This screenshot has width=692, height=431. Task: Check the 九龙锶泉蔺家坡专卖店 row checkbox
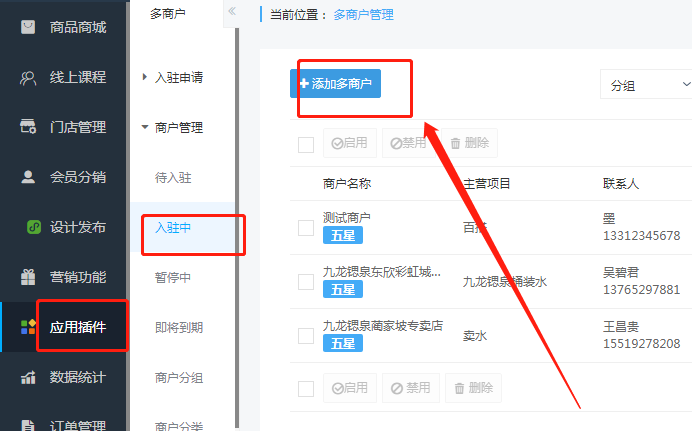point(306,336)
